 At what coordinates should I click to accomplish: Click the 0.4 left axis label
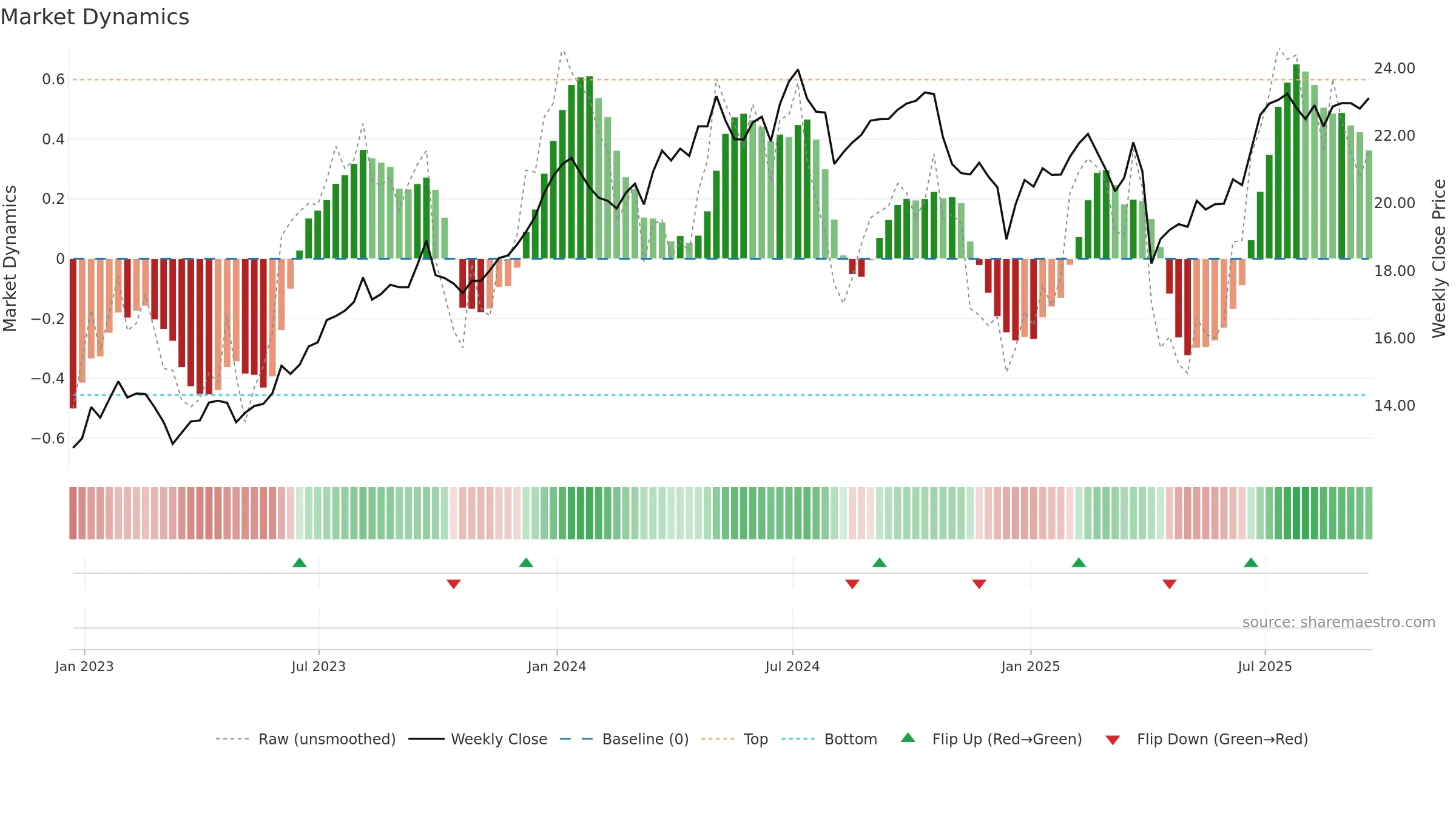click(x=53, y=139)
